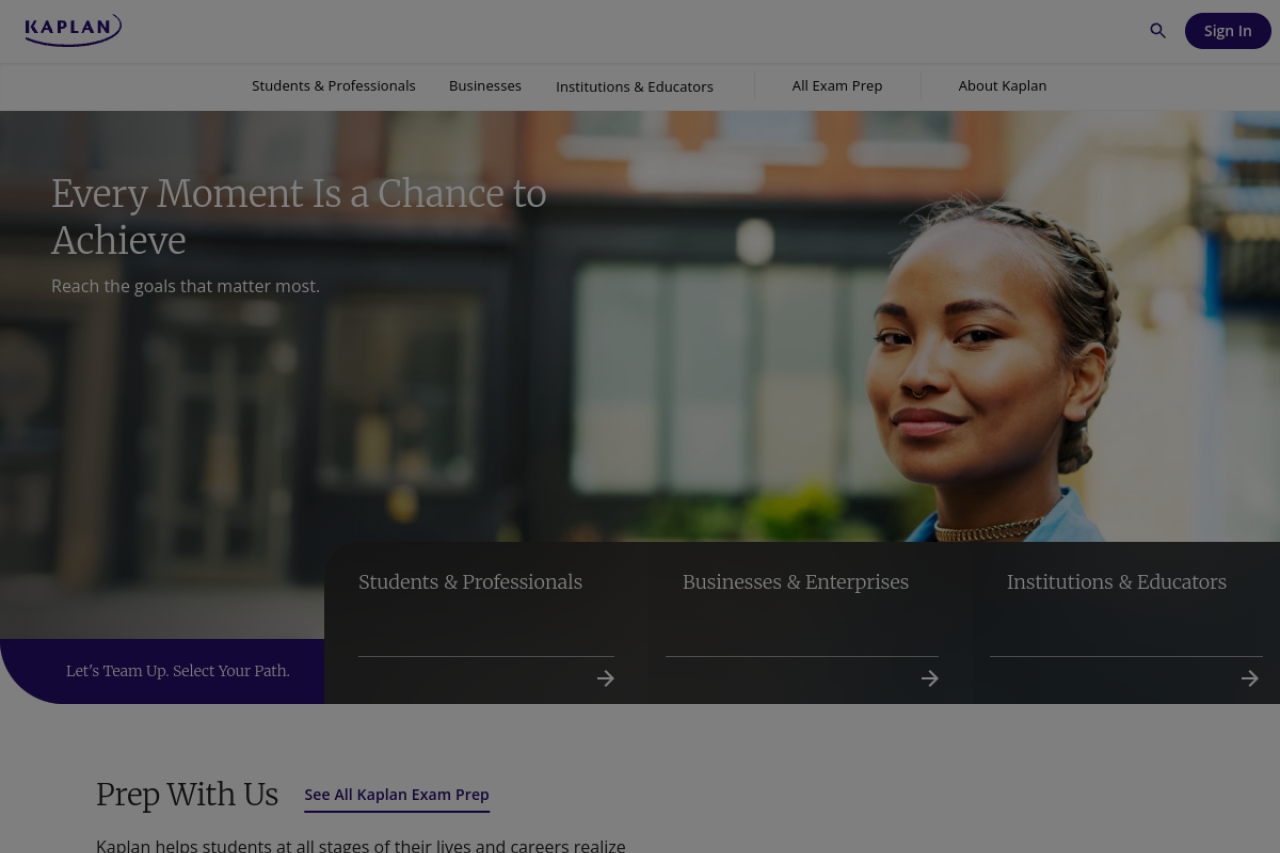Open the Students & Professionals nav menu
The width and height of the screenshot is (1280, 853).
pyautogui.click(x=334, y=86)
